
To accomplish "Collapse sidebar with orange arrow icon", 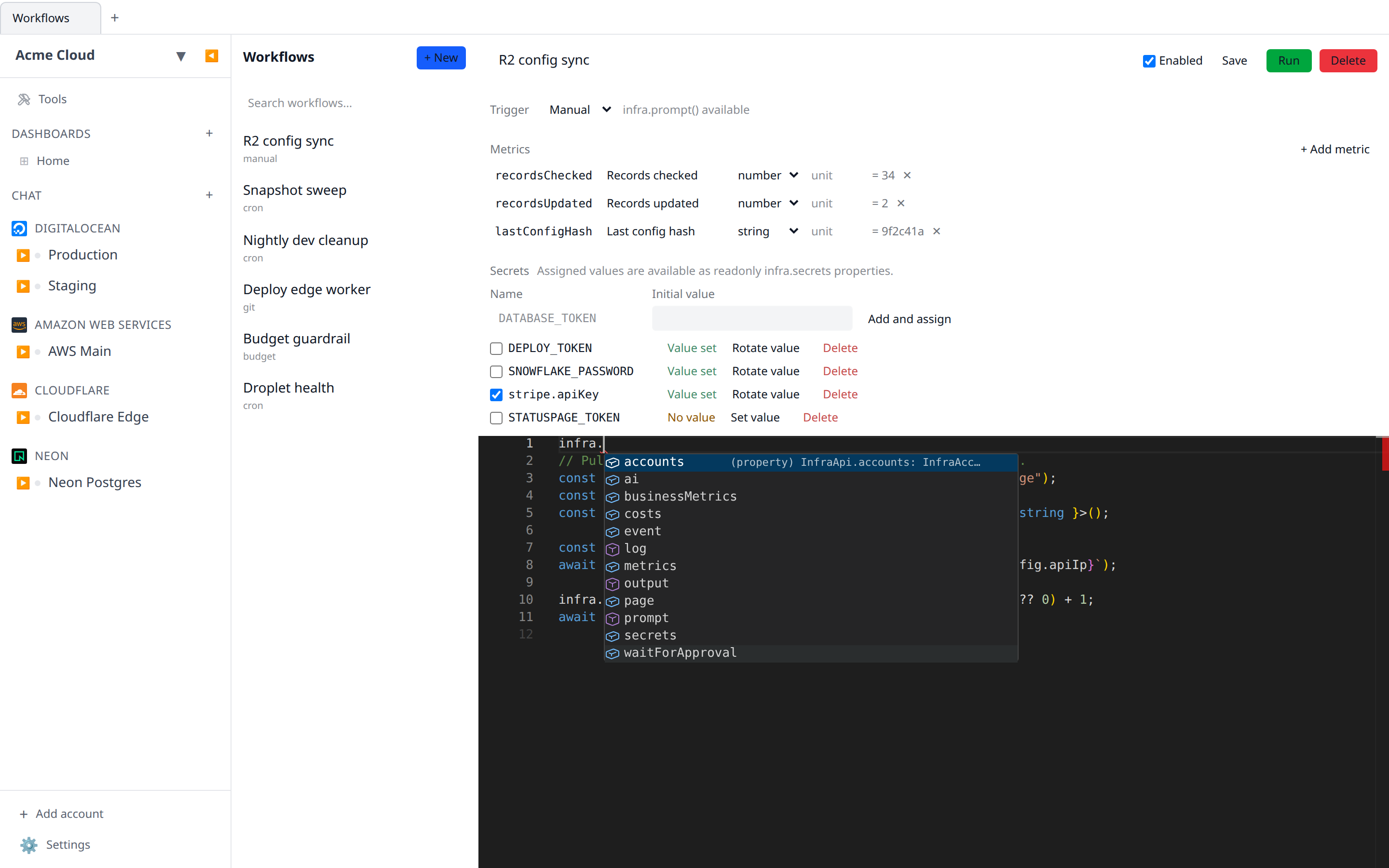I will [x=211, y=55].
